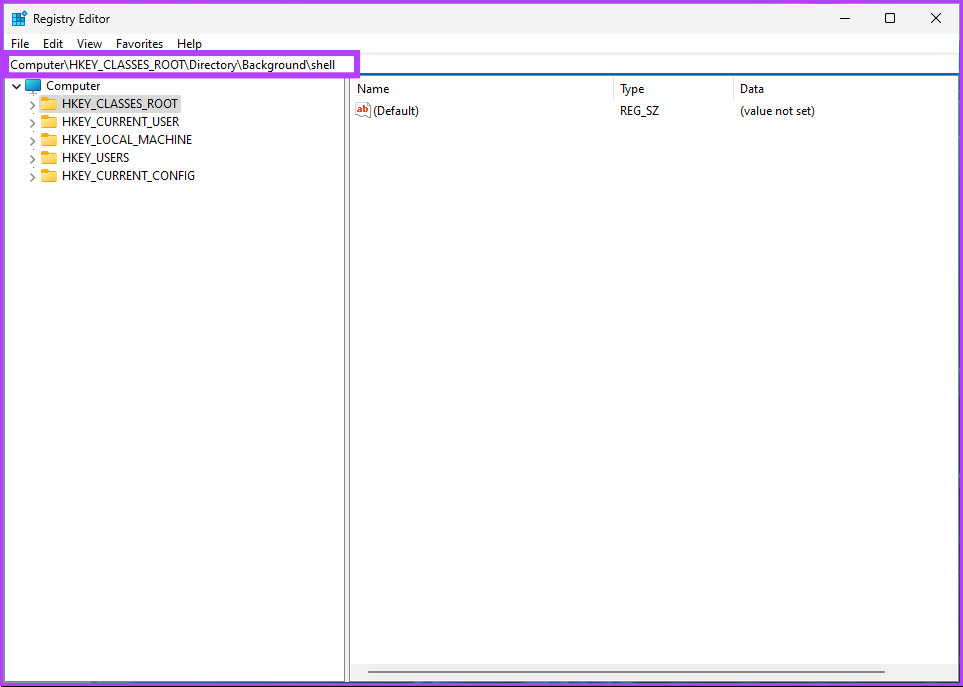Click the HKEY_CLASSES_ROOT folder icon
This screenshot has height=687, width=963.
pyautogui.click(x=49, y=104)
